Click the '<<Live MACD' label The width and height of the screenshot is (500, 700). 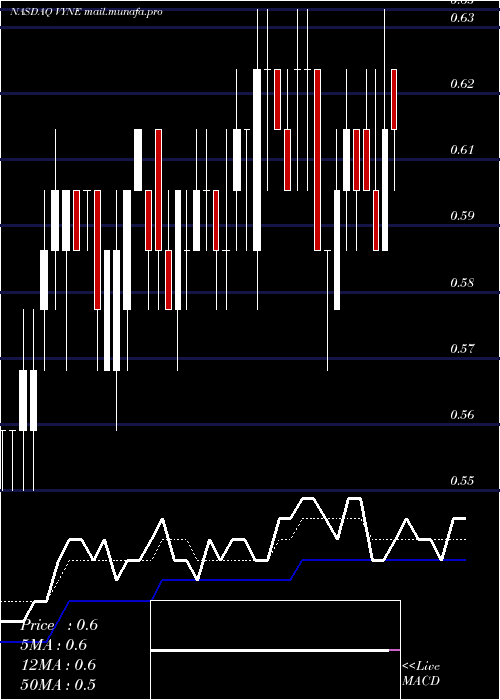[x=421, y=674]
